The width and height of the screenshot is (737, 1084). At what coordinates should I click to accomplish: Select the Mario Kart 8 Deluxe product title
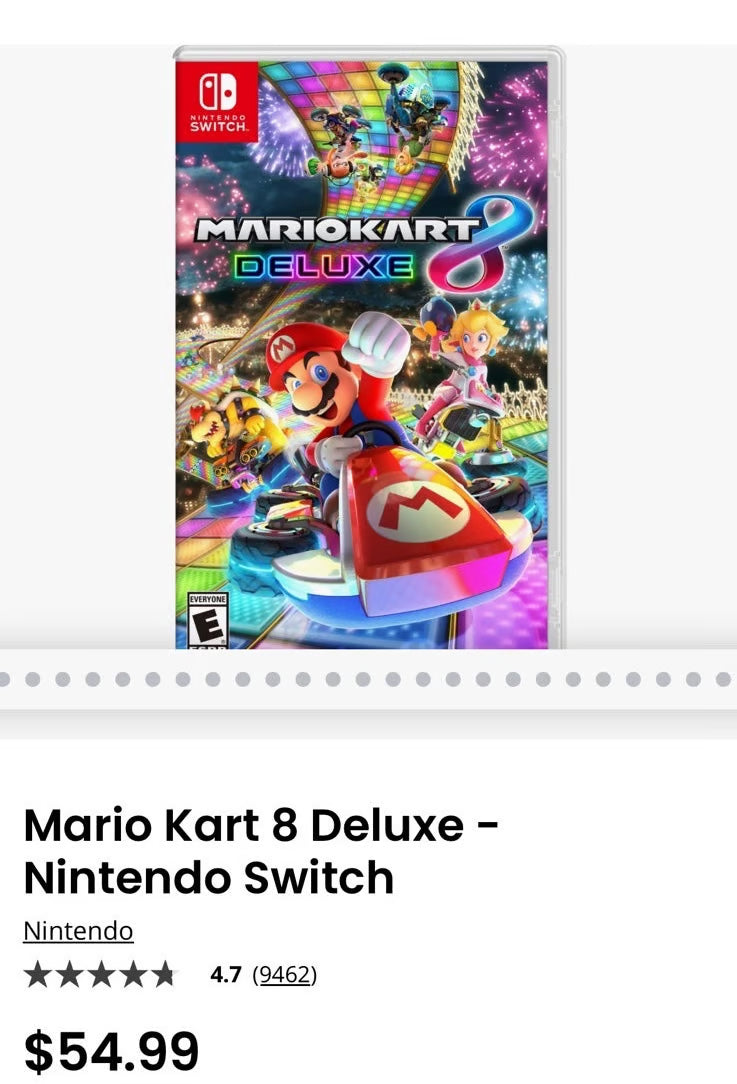tap(261, 851)
